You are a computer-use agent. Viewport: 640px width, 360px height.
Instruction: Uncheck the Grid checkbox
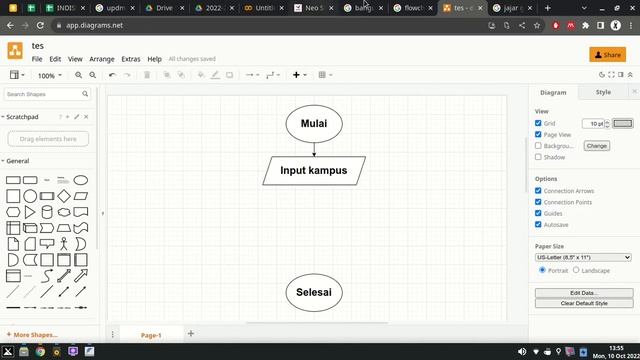tap(538, 123)
